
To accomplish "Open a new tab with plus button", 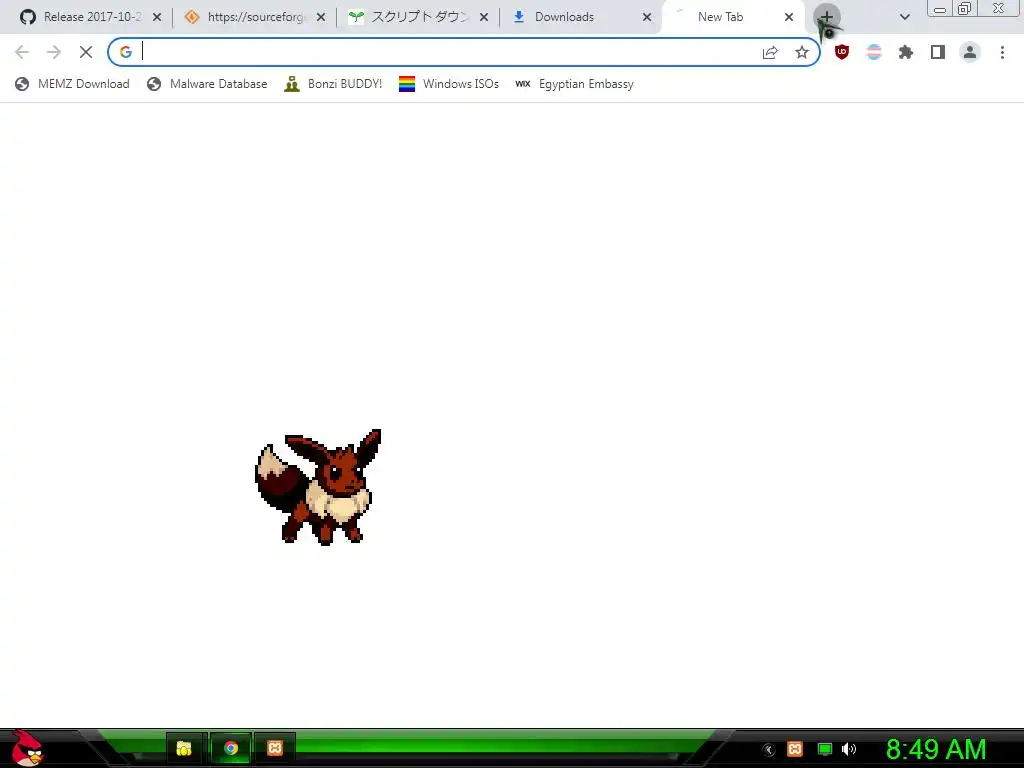I will click(x=826, y=17).
